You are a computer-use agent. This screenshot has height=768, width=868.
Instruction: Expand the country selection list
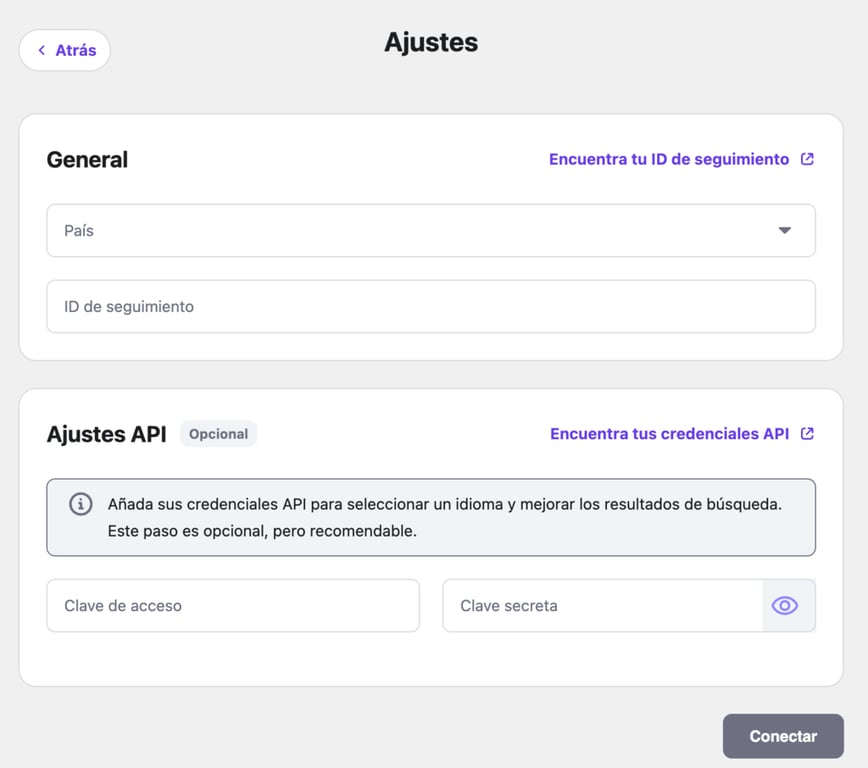tap(430, 230)
